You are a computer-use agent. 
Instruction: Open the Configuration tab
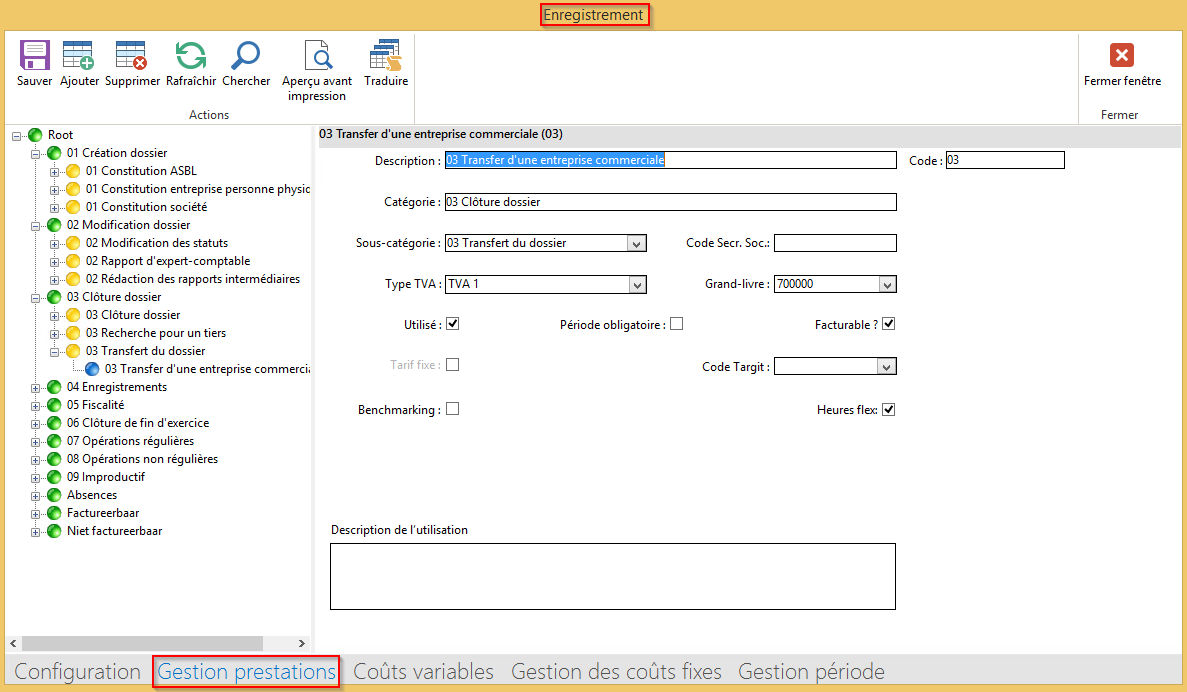[77, 672]
